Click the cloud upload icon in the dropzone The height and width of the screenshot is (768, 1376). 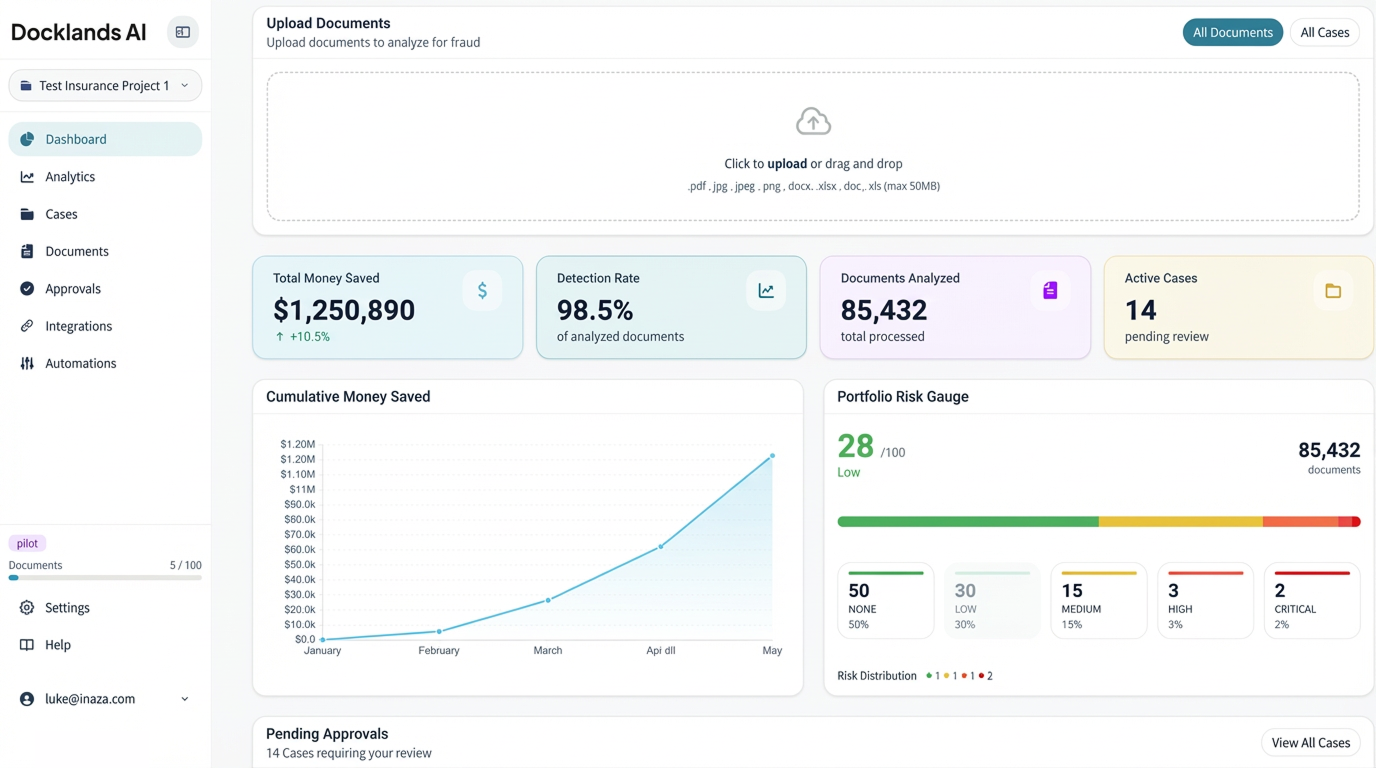point(813,120)
